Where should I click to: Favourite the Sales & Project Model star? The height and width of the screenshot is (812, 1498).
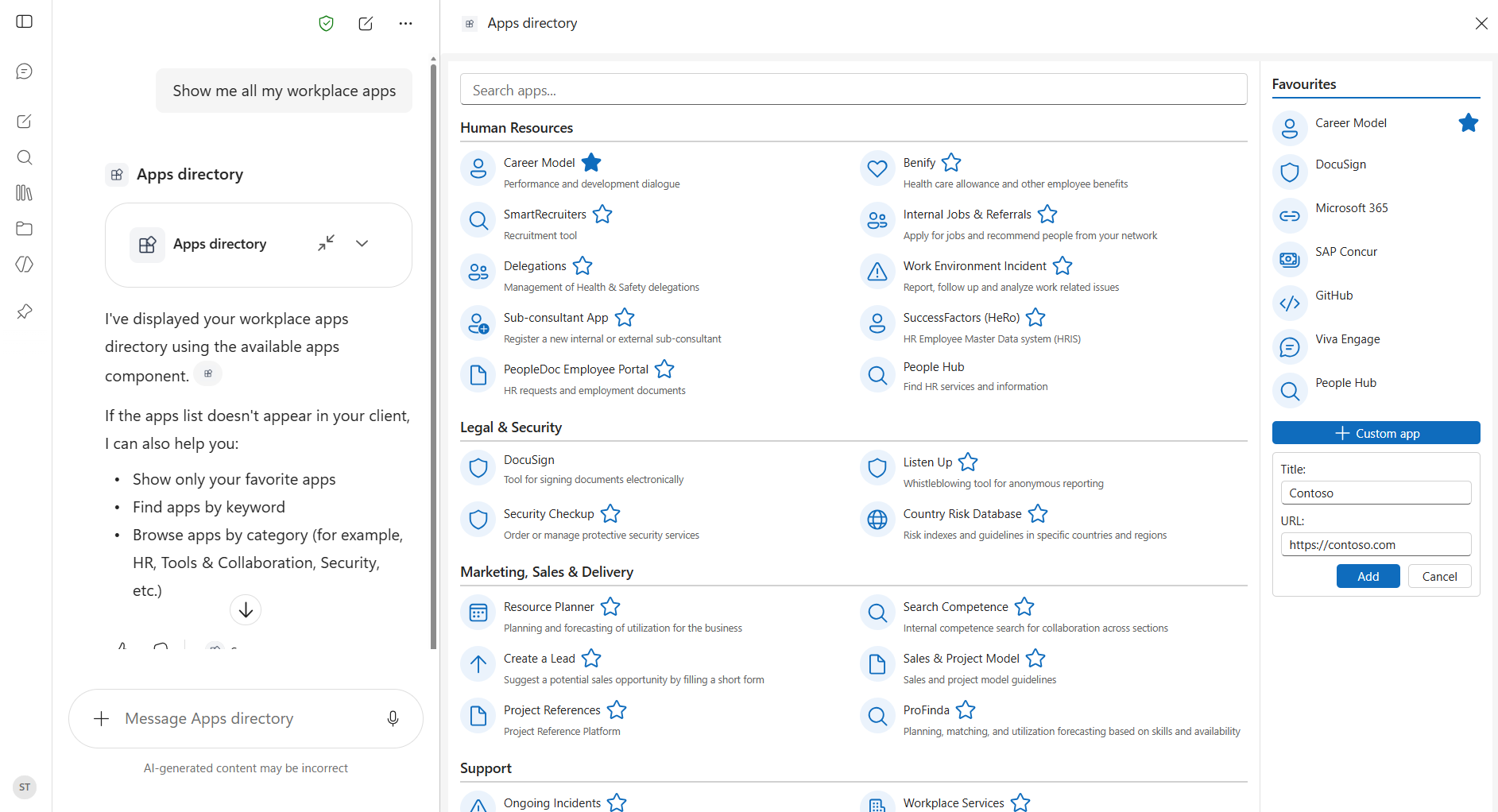(x=1035, y=658)
